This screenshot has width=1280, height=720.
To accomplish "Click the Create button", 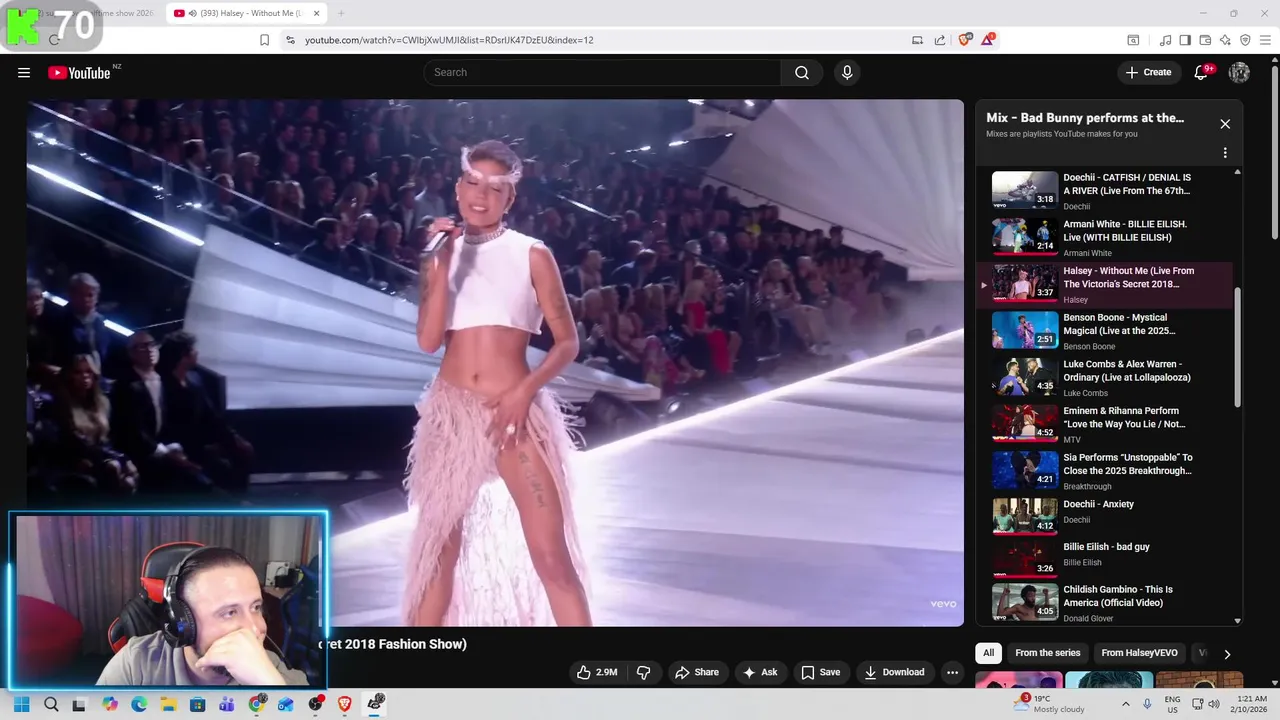I will pos(1148,72).
